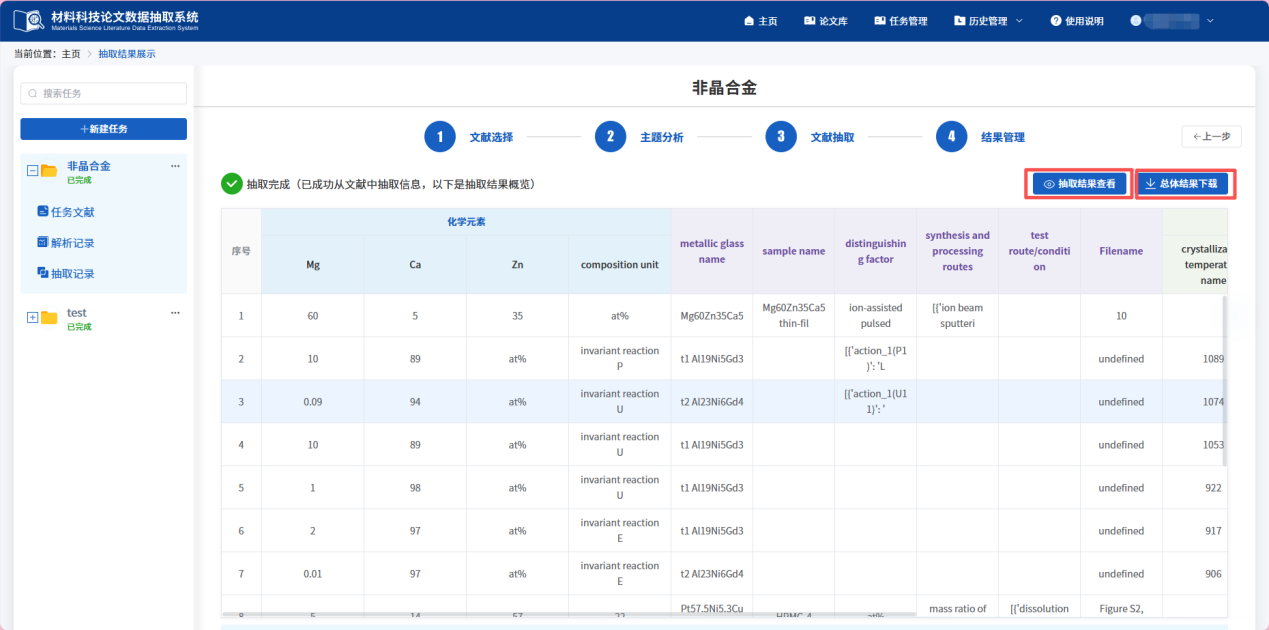Expand the test task tree node

32,318
